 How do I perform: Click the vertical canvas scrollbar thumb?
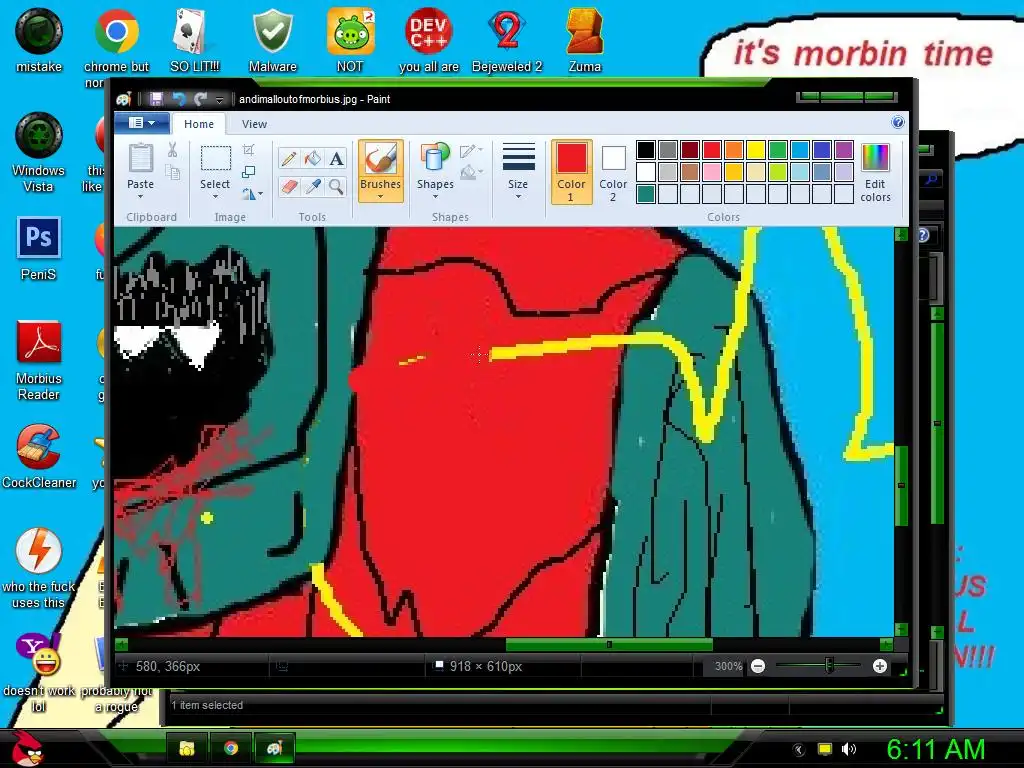[x=901, y=485]
